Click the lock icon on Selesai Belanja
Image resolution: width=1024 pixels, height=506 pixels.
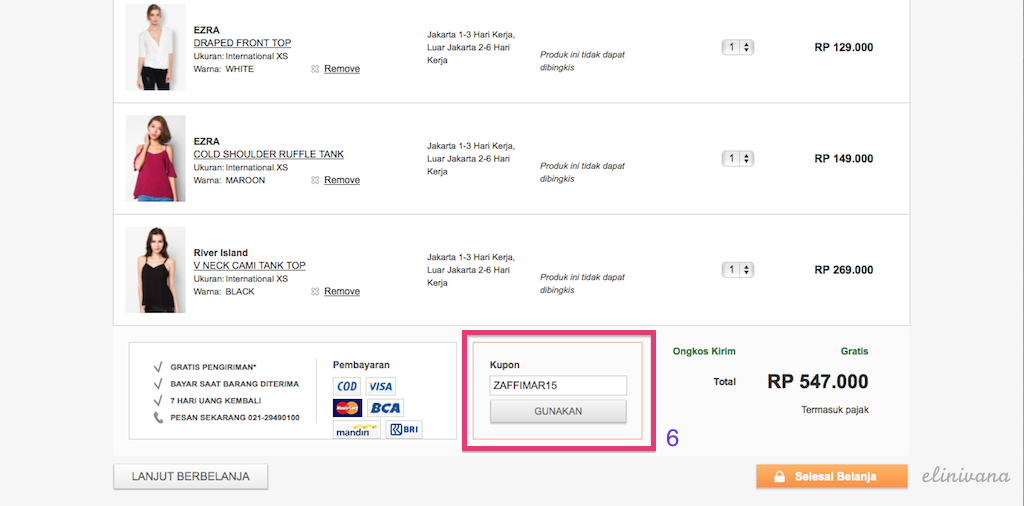pos(779,477)
